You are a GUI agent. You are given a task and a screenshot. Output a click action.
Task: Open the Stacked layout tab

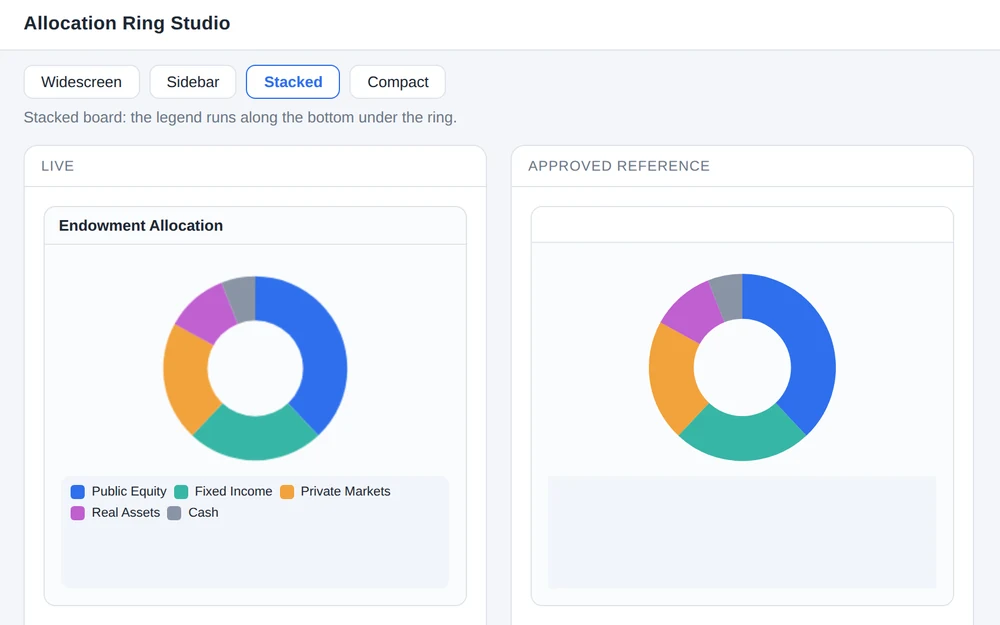coord(293,82)
